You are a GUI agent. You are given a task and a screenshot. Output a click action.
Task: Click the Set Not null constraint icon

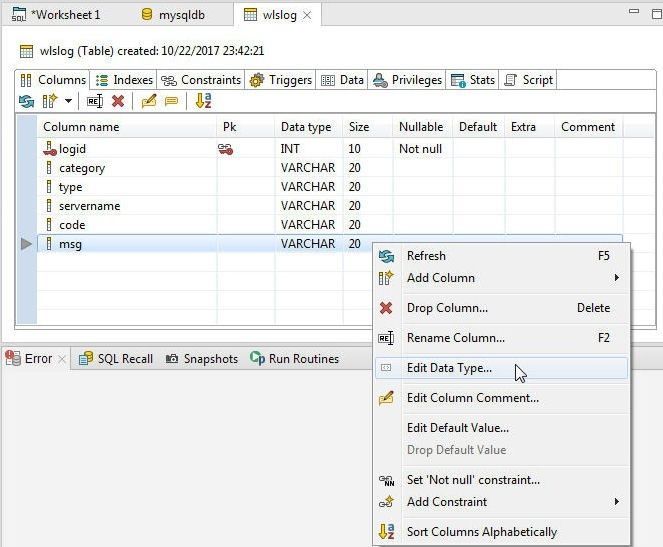click(x=386, y=481)
